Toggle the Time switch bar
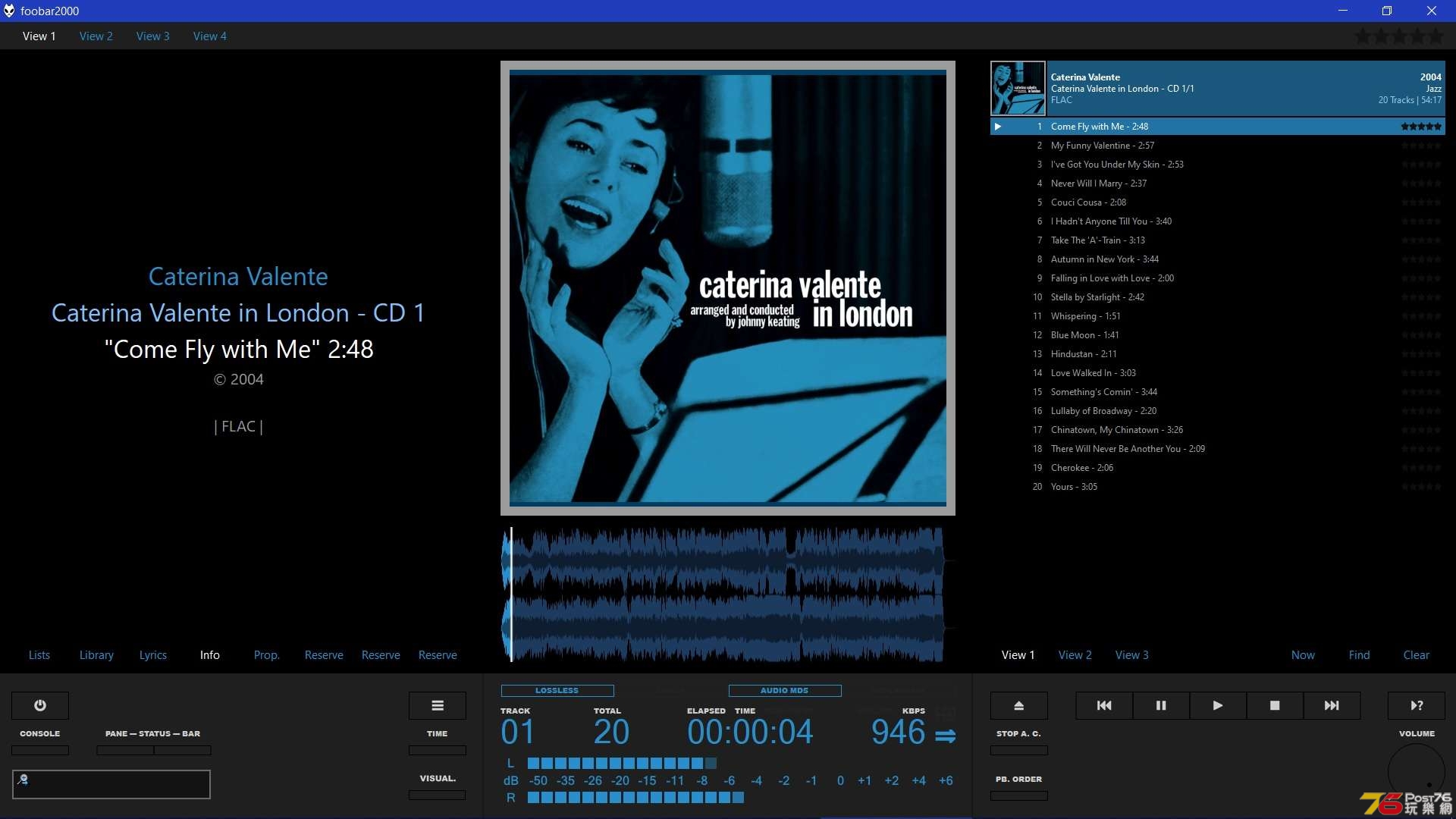Screen dimensions: 1456x819 (438, 750)
